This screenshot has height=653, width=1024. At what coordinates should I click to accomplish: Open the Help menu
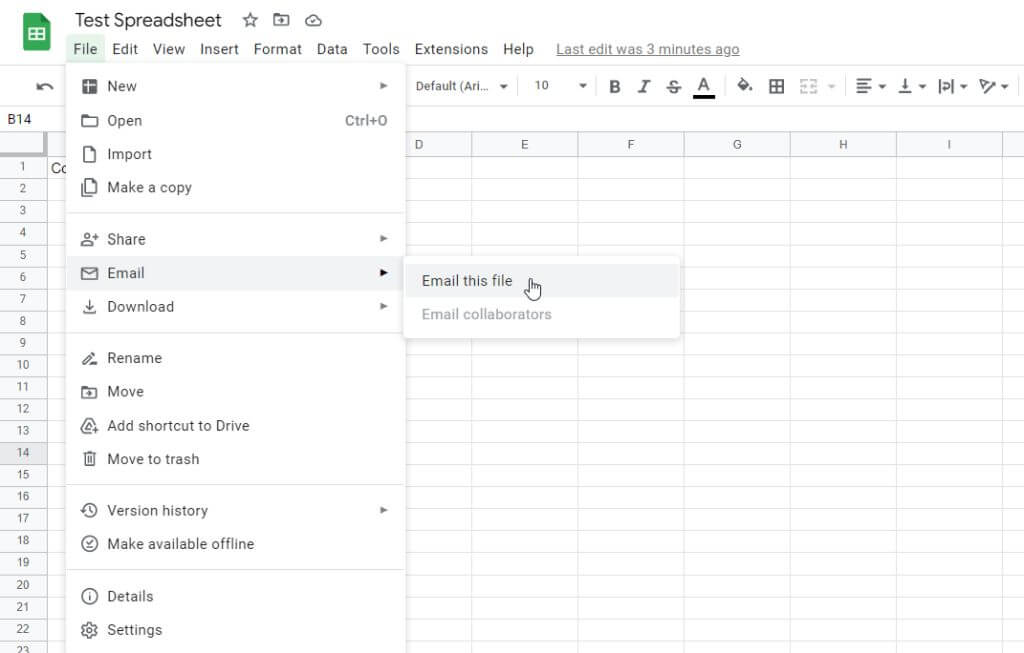[x=518, y=49]
